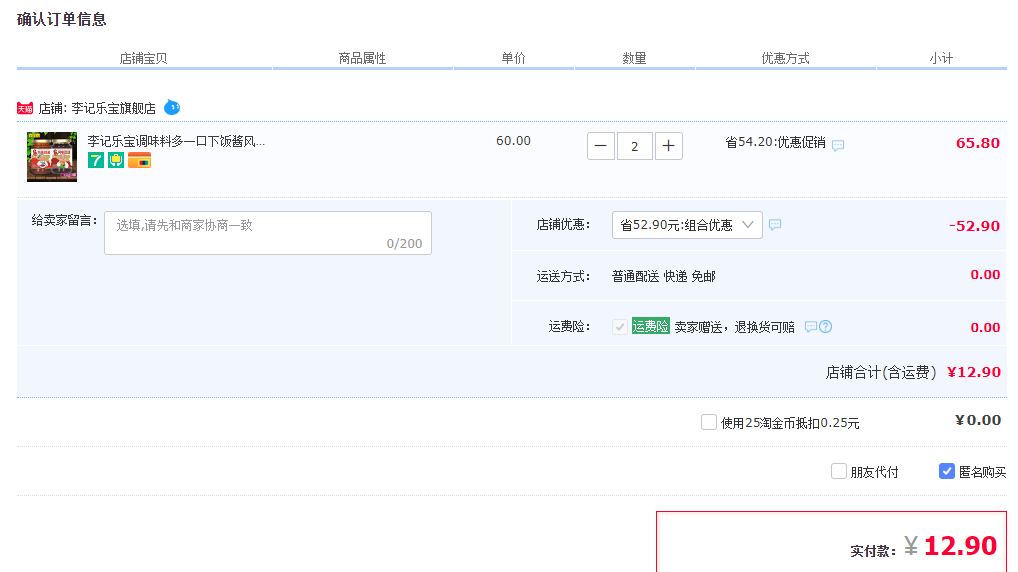Click the 确认订单信息 heading
Viewport: 1018px width, 572px height.
[x=62, y=19]
